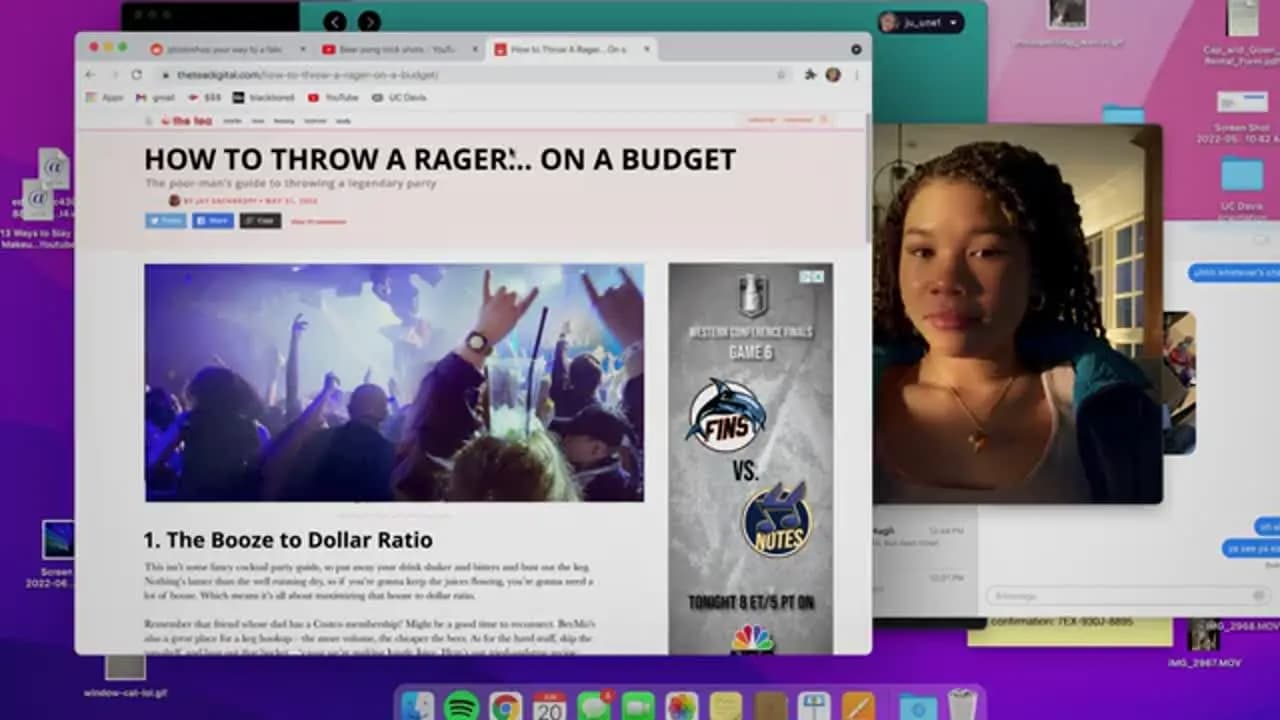This screenshot has height=720, width=1280.
Task: Open the UC Davis bookmark
Action: [399, 98]
